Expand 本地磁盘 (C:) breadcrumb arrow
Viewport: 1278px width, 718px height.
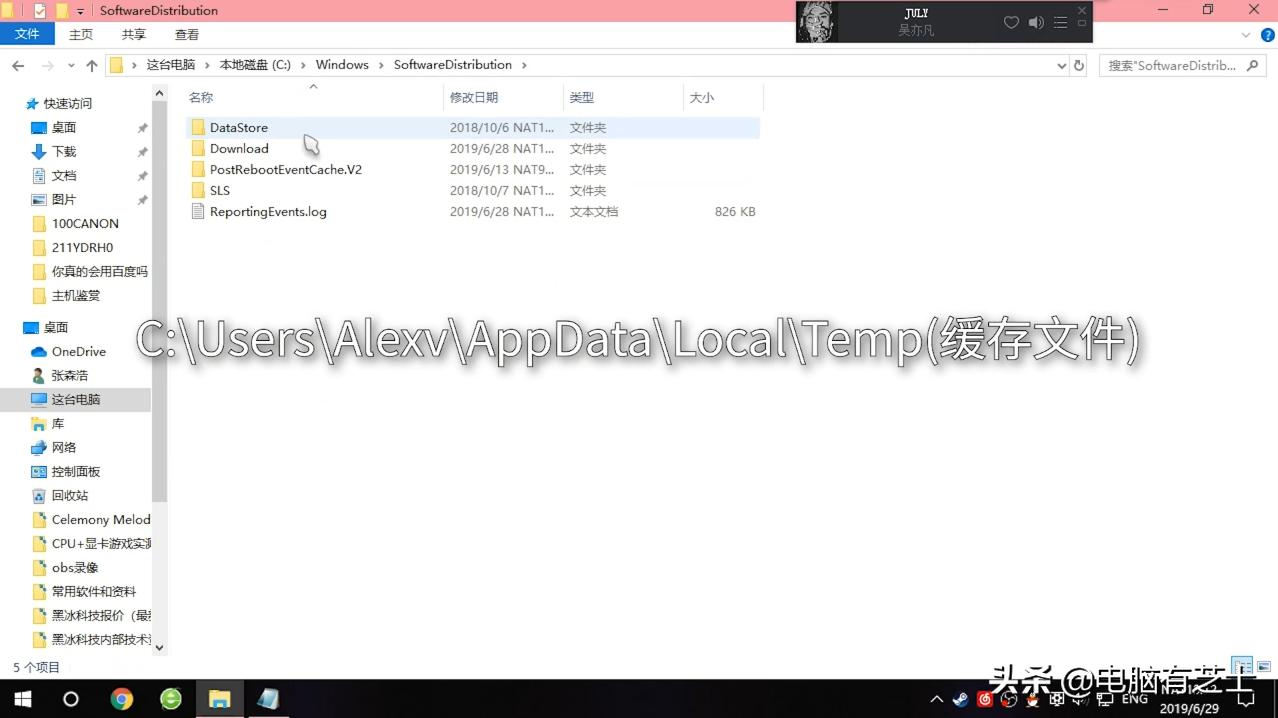coord(303,65)
